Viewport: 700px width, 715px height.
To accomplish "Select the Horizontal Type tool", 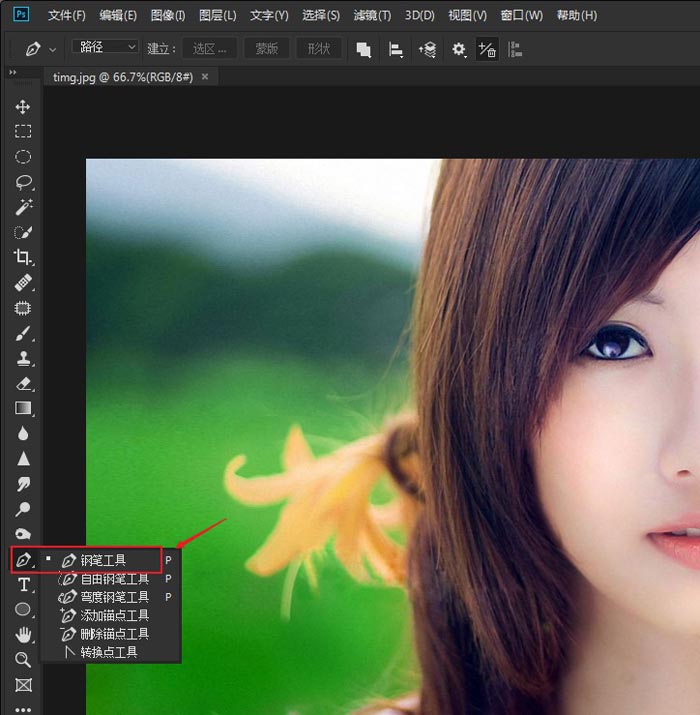I will (x=22, y=585).
